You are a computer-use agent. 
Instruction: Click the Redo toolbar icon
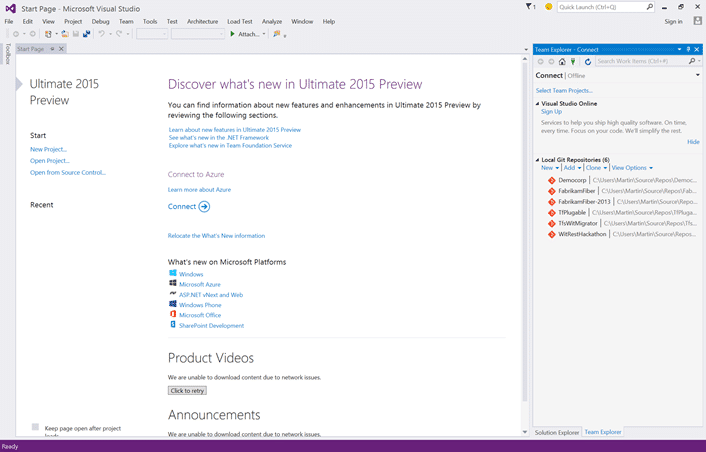(119, 34)
